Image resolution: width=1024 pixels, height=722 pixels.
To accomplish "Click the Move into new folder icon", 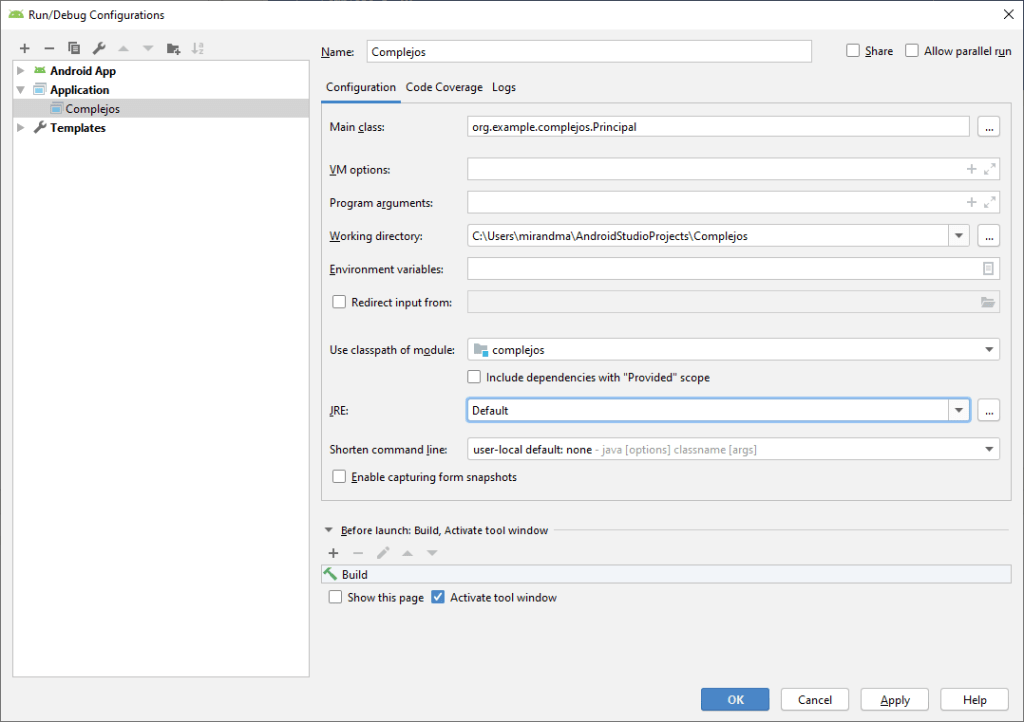I will pos(173,48).
